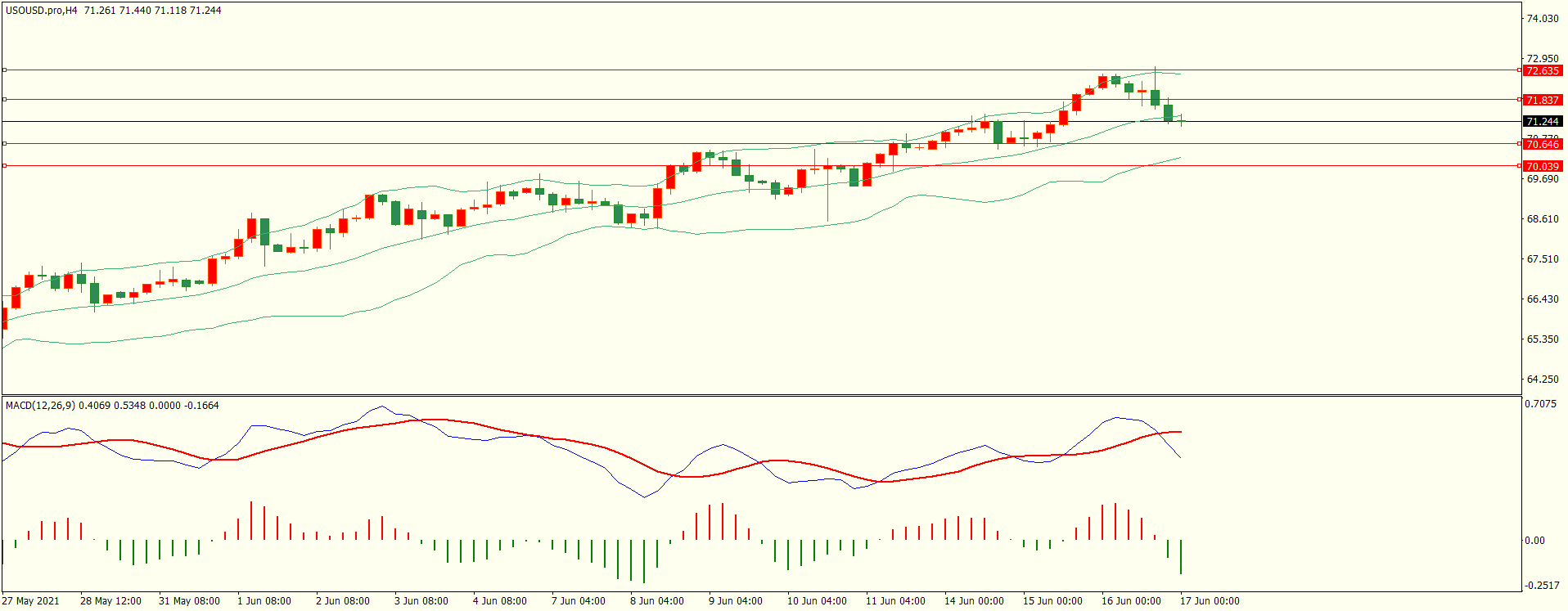1568x611 pixels.
Task: Select the 3 Jun 08:00 time label
Action: click(421, 601)
